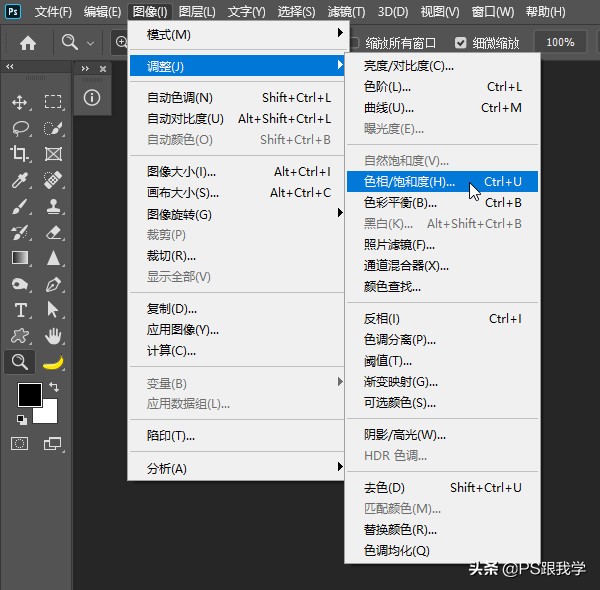Open the background color swatch
This screenshot has width=600, height=590.
(50, 415)
